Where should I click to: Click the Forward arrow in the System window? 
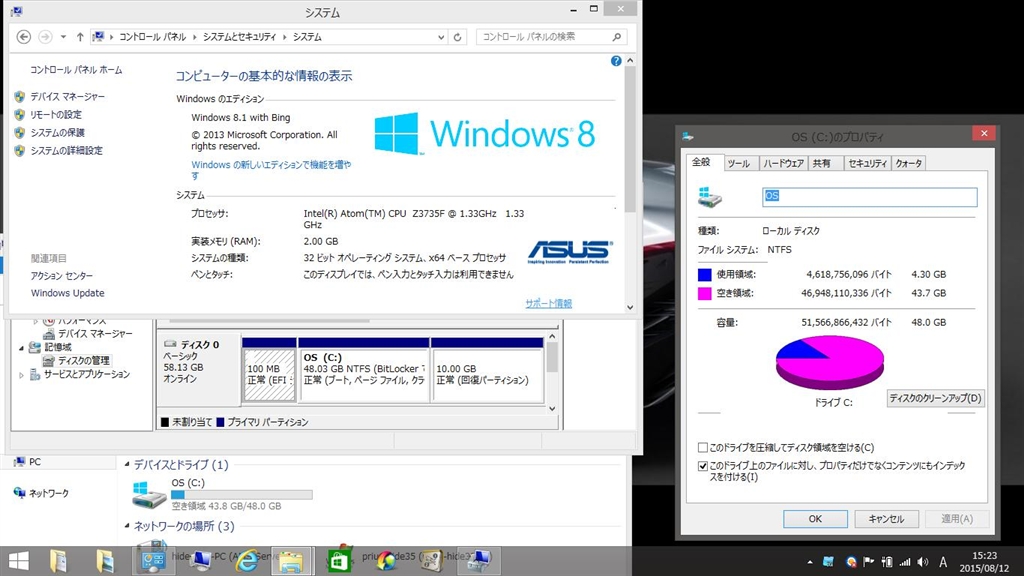pyautogui.click(x=45, y=37)
